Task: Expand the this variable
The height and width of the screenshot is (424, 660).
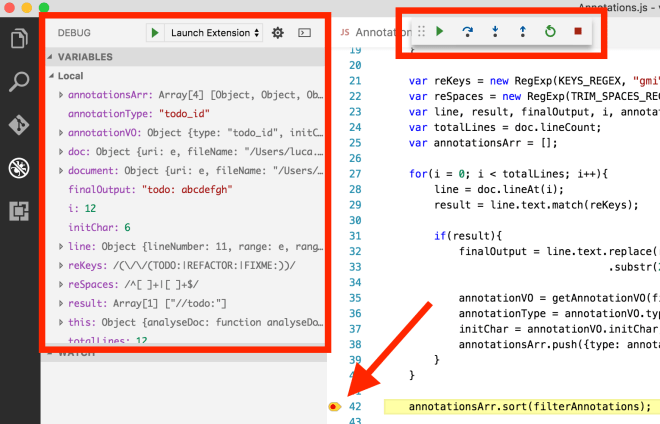Action: point(61,323)
